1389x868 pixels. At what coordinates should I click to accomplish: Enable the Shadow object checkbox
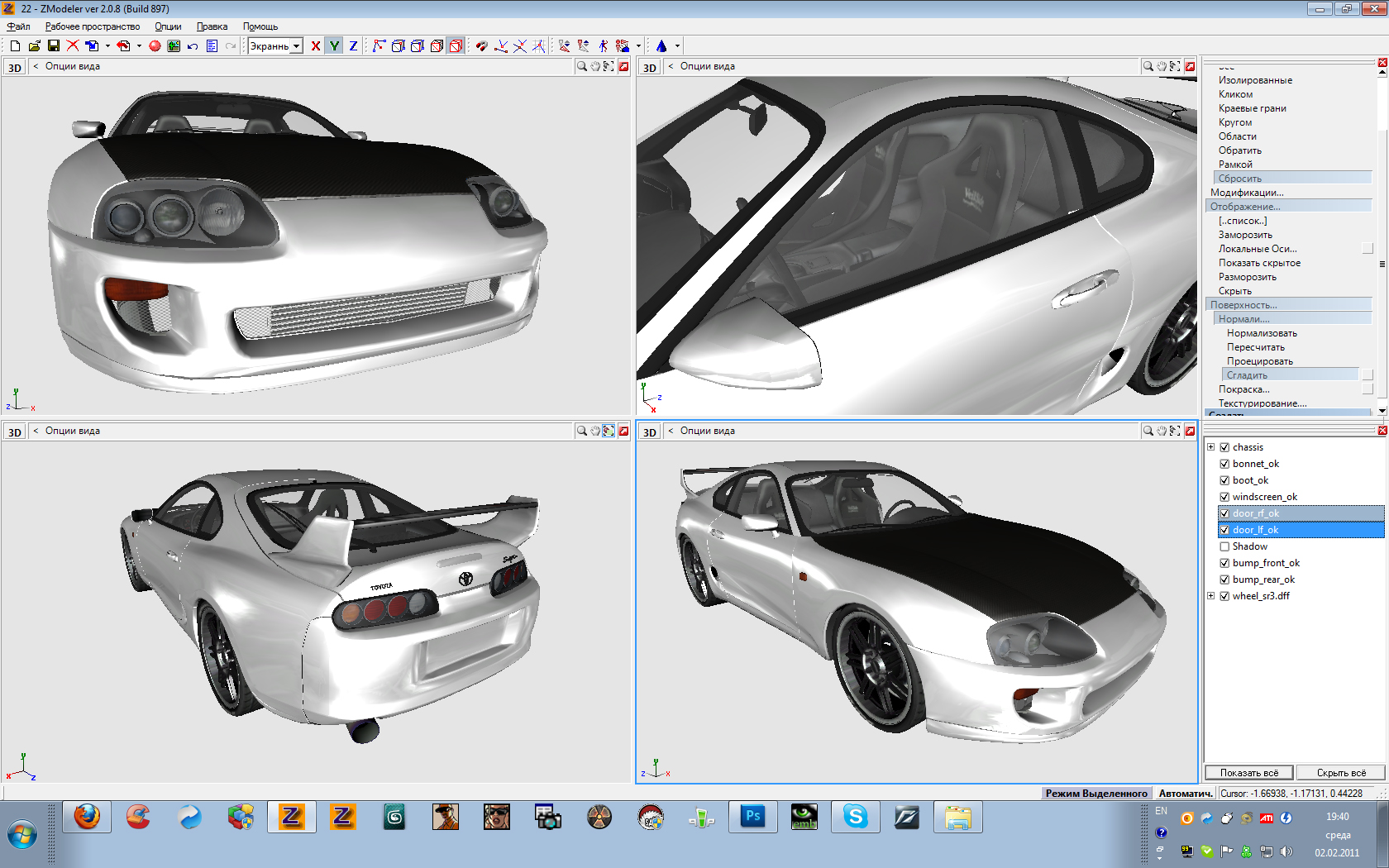click(1224, 546)
